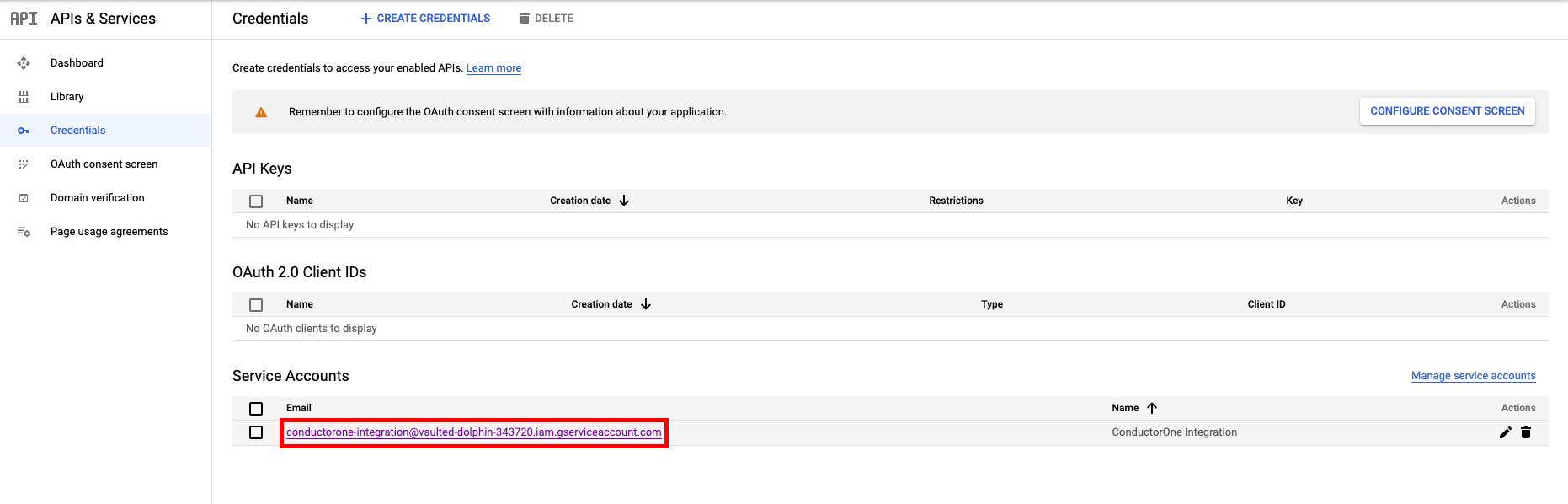Viewport: 1568px width, 504px height.
Task: Click the OAuth 2.0 Client IDs heading
Action: (300, 272)
